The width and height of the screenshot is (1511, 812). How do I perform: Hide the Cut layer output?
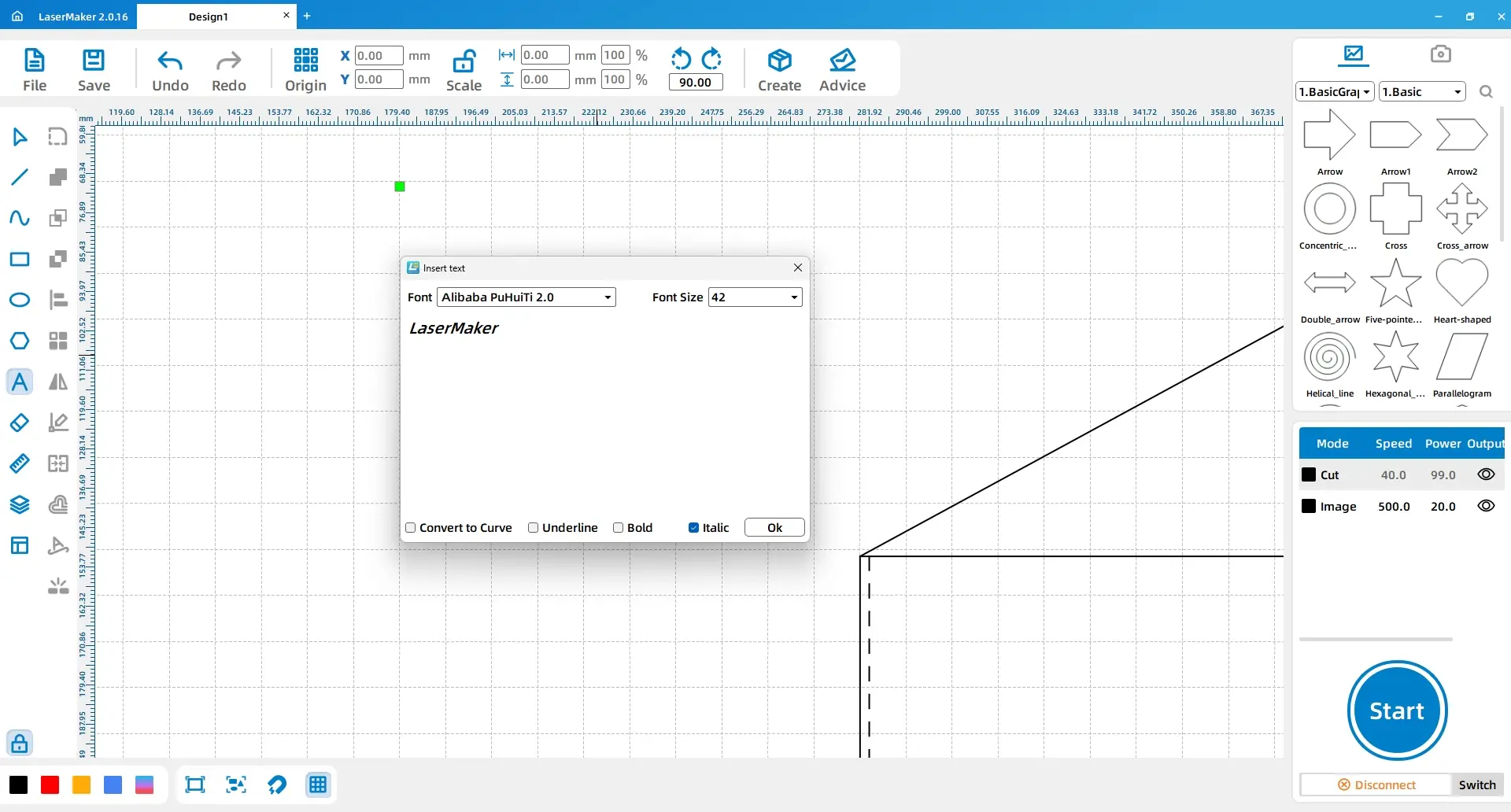tap(1486, 474)
